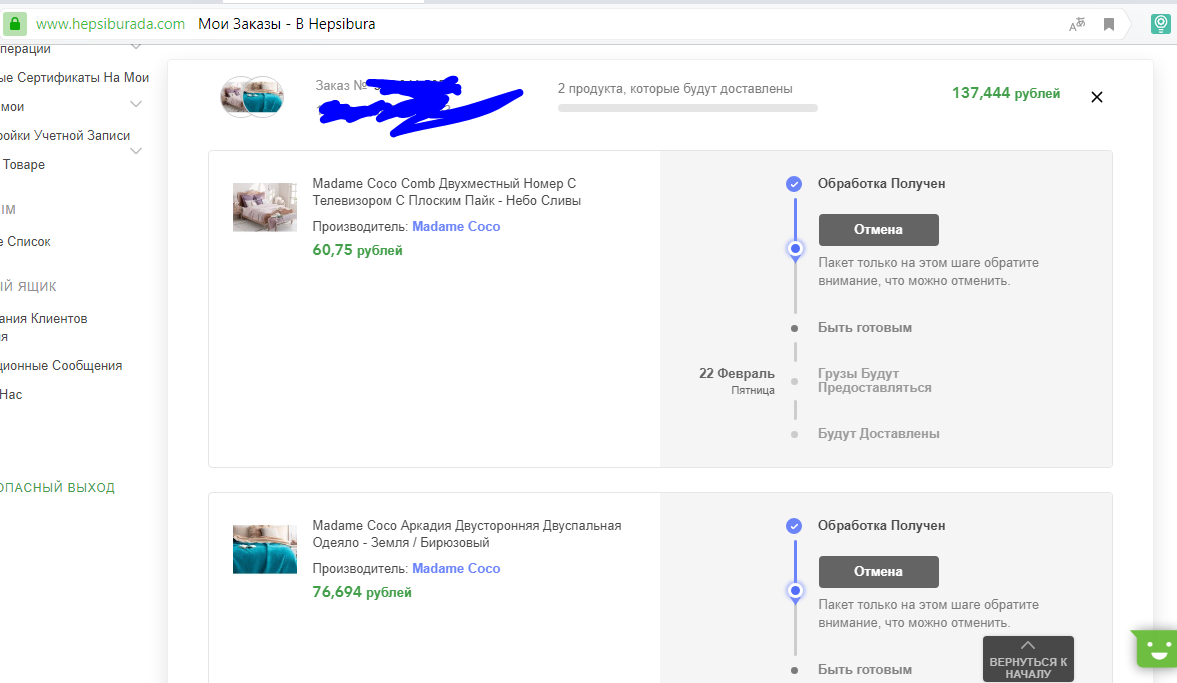The width and height of the screenshot is (1177, 683).
Task: Open 'Сертификаты На Мои' sidebar item
Action: [74, 78]
